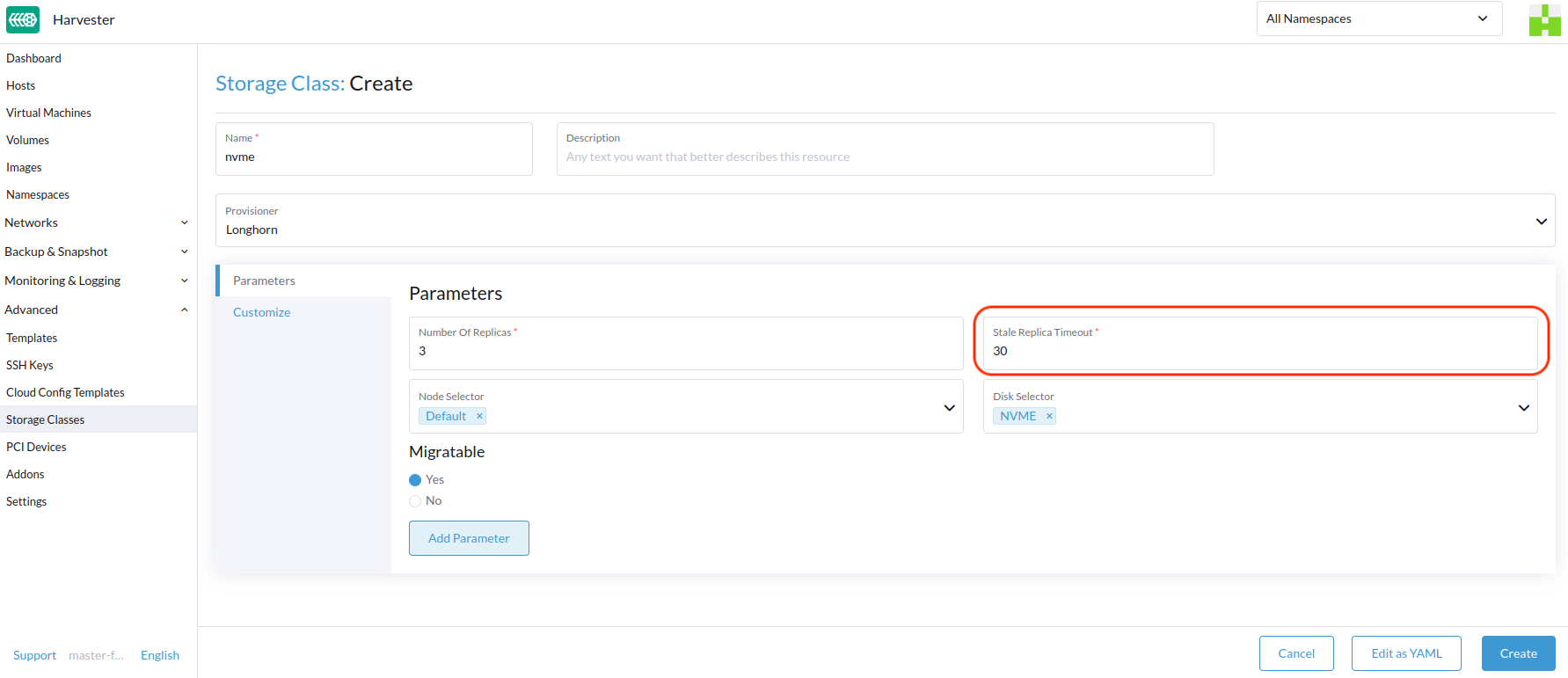Image resolution: width=1568 pixels, height=678 pixels.
Task: Remove the NVME disk selector tag
Action: 1049,416
